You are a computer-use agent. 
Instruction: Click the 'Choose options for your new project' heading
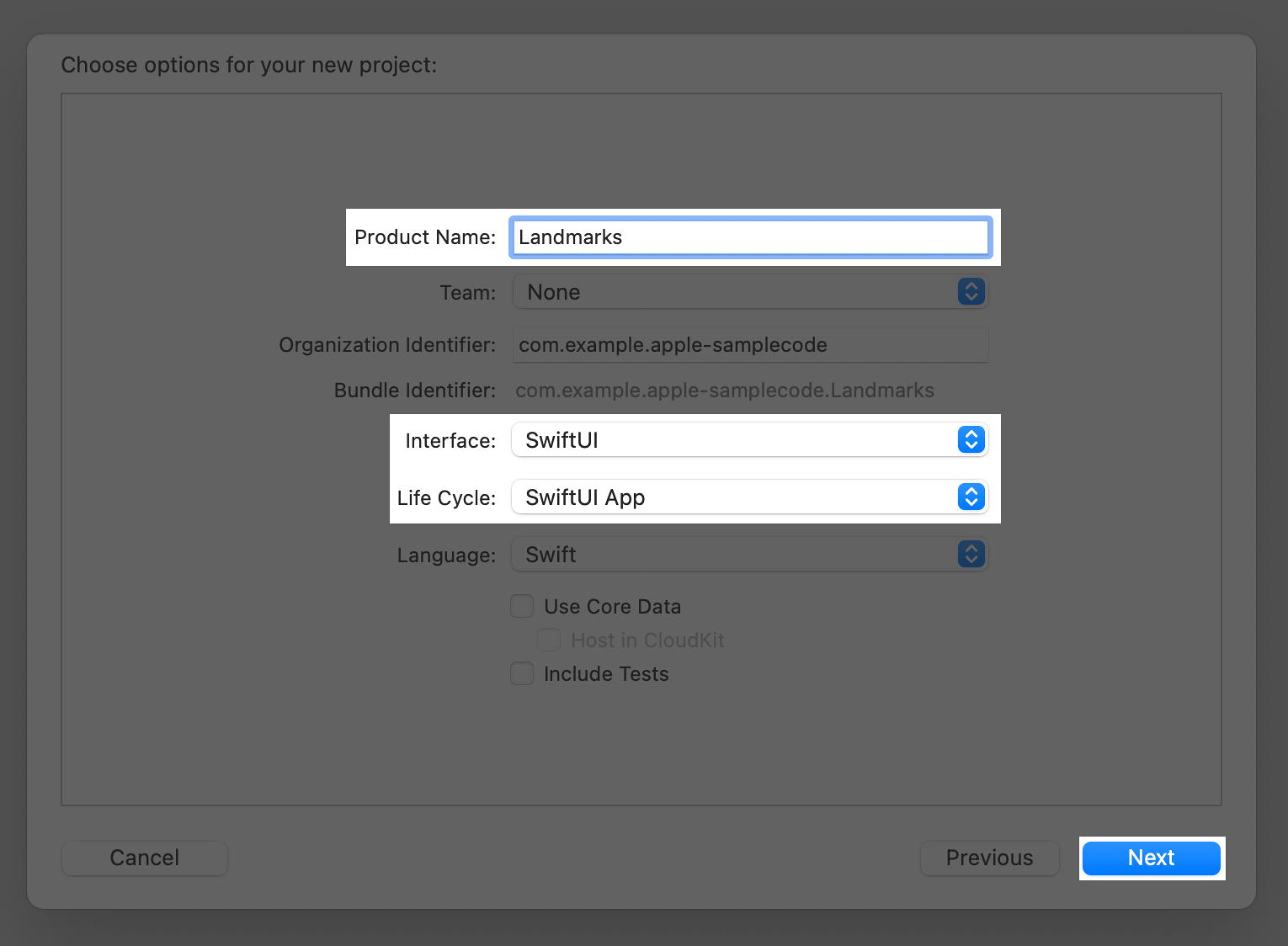coord(249,65)
